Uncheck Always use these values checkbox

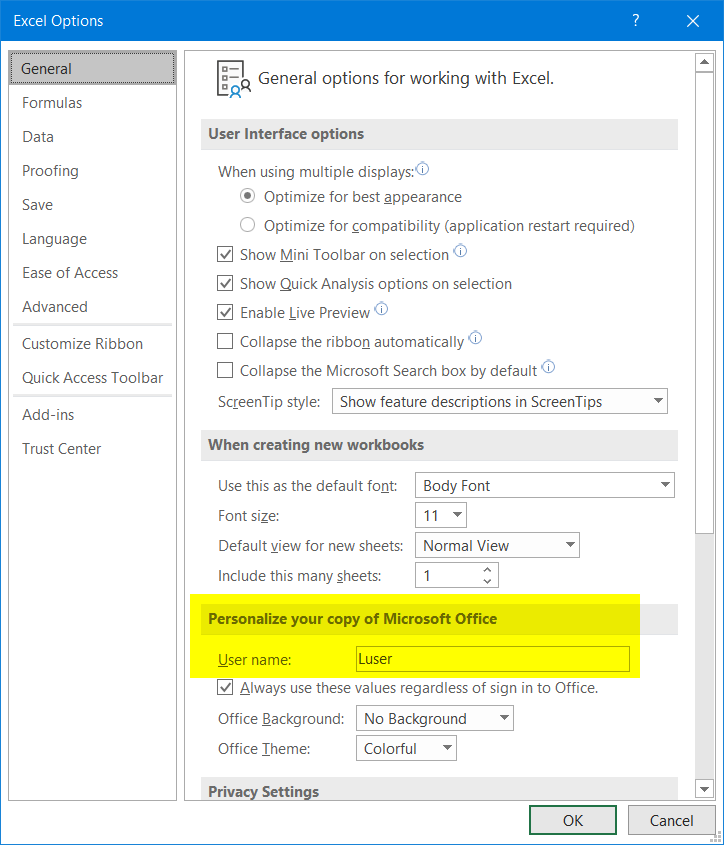coord(225,688)
